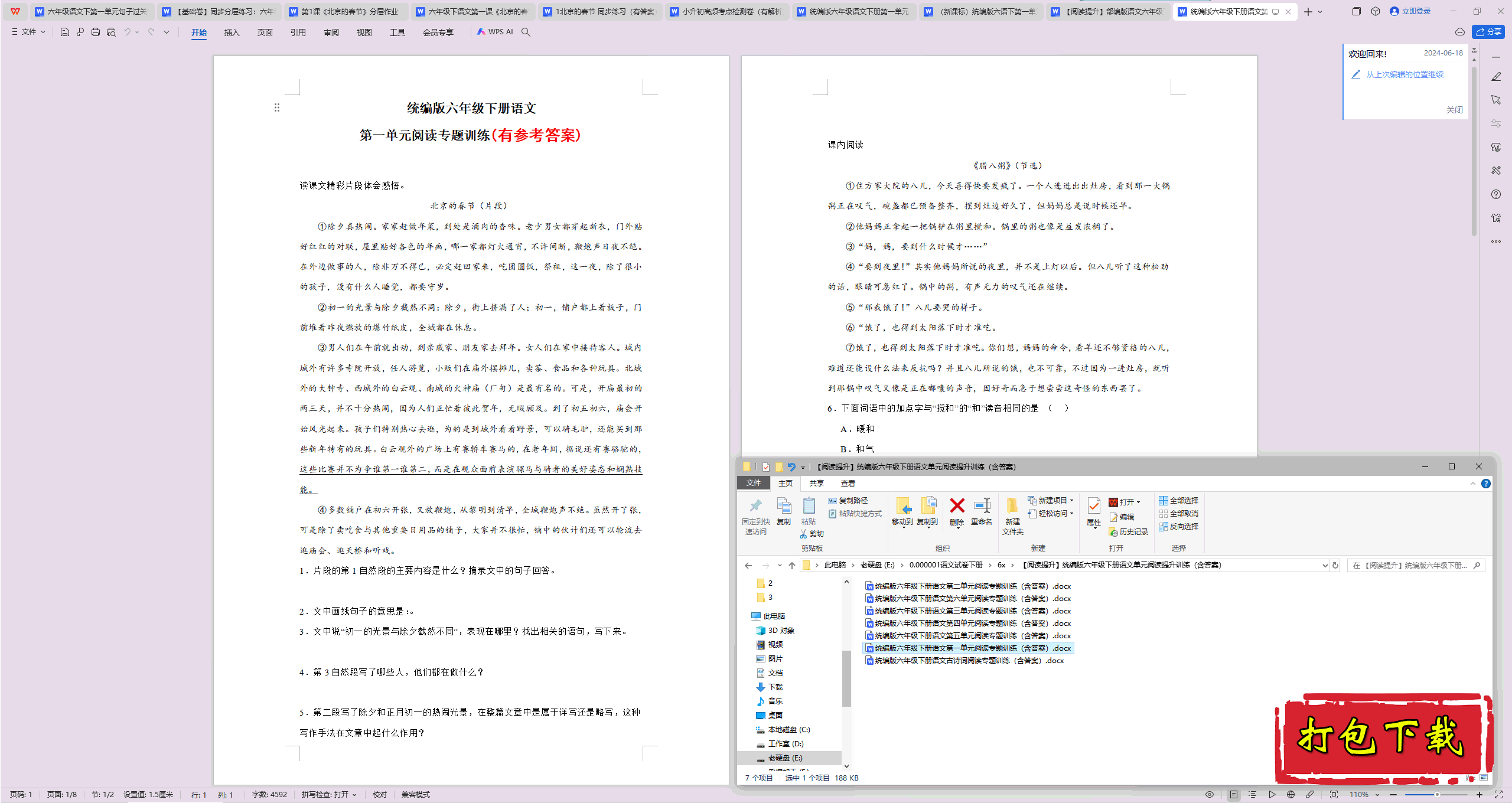Click the cloud sync icon near Share

(x=1459, y=32)
